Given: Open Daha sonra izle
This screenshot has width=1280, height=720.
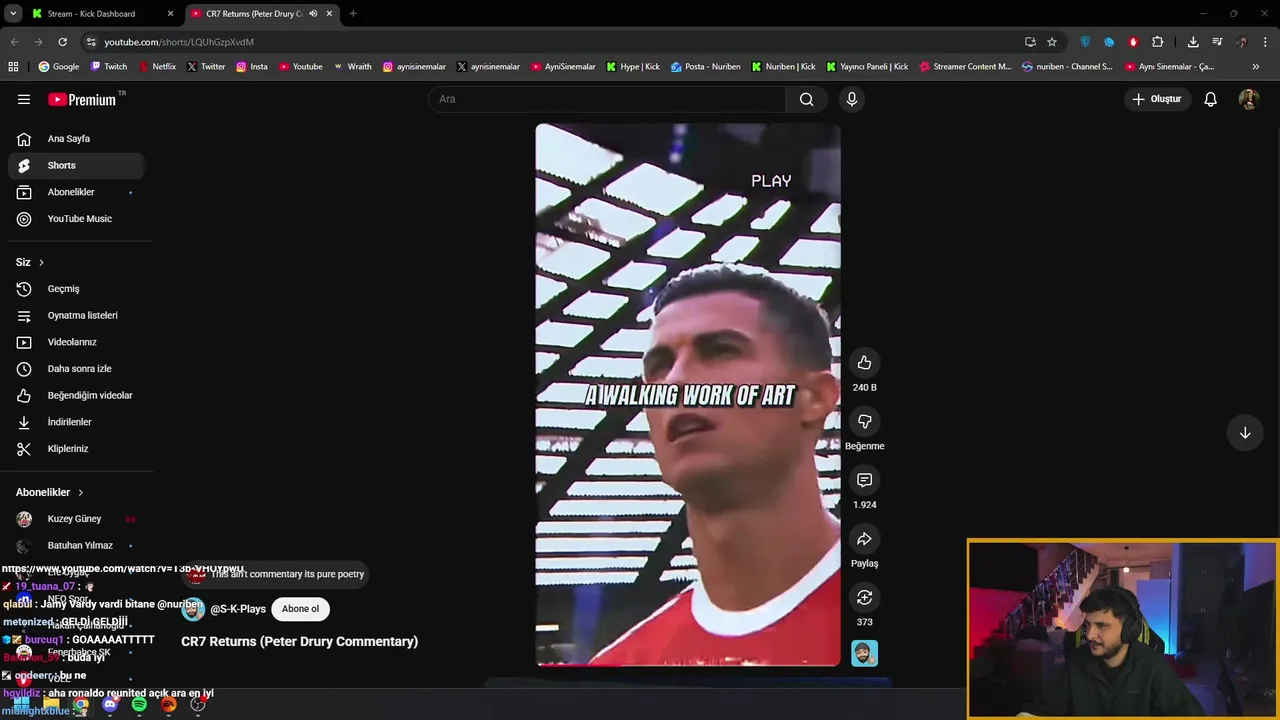Looking at the screenshot, I should pyautogui.click(x=76, y=369).
